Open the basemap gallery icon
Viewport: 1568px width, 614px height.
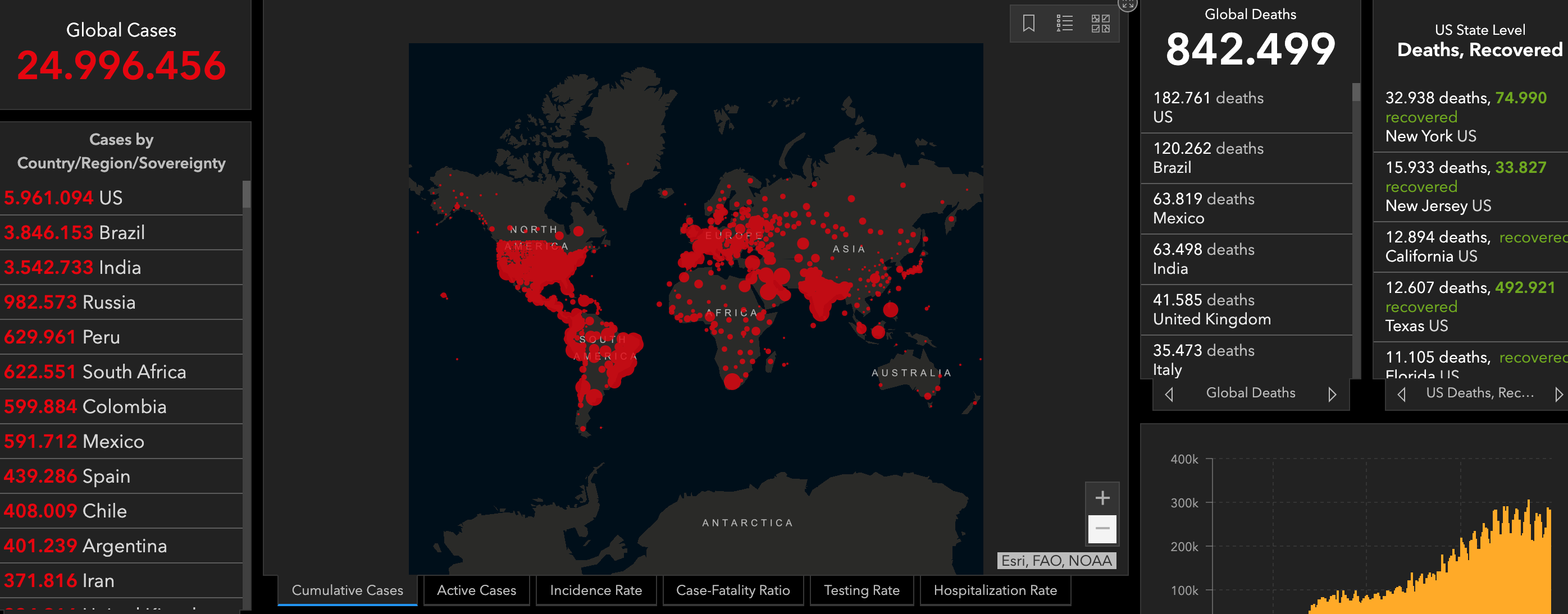point(1100,24)
